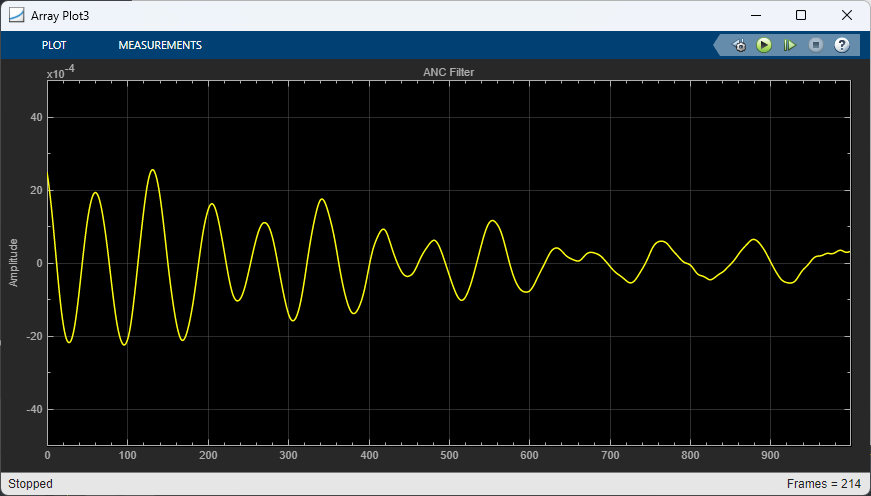
Task: Switch to the PLOT tab
Action: tap(54, 46)
